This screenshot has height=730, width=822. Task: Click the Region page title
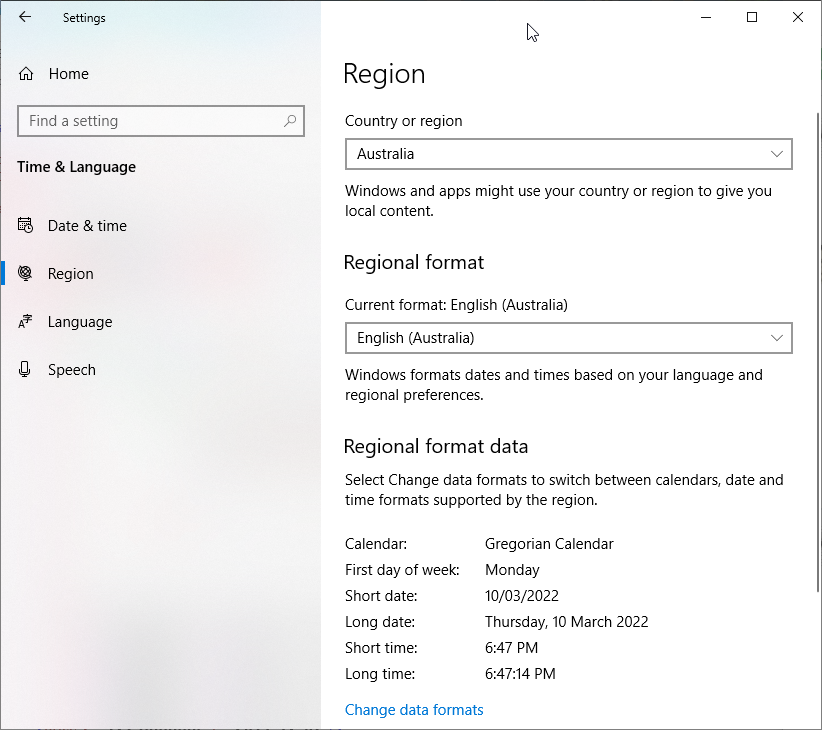coord(384,74)
